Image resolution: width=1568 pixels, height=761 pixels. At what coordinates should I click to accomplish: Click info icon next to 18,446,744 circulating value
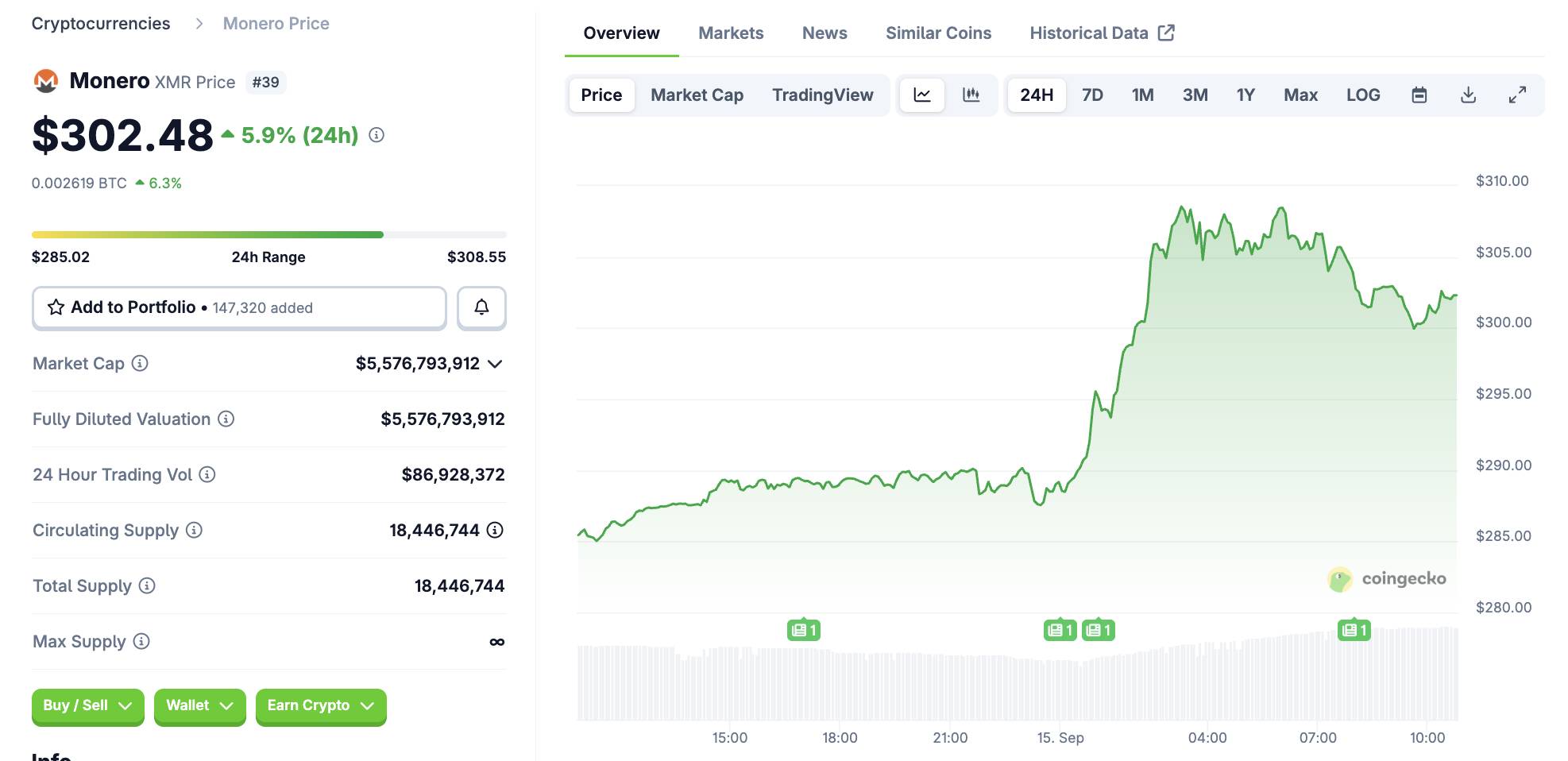pyautogui.click(x=495, y=530)
